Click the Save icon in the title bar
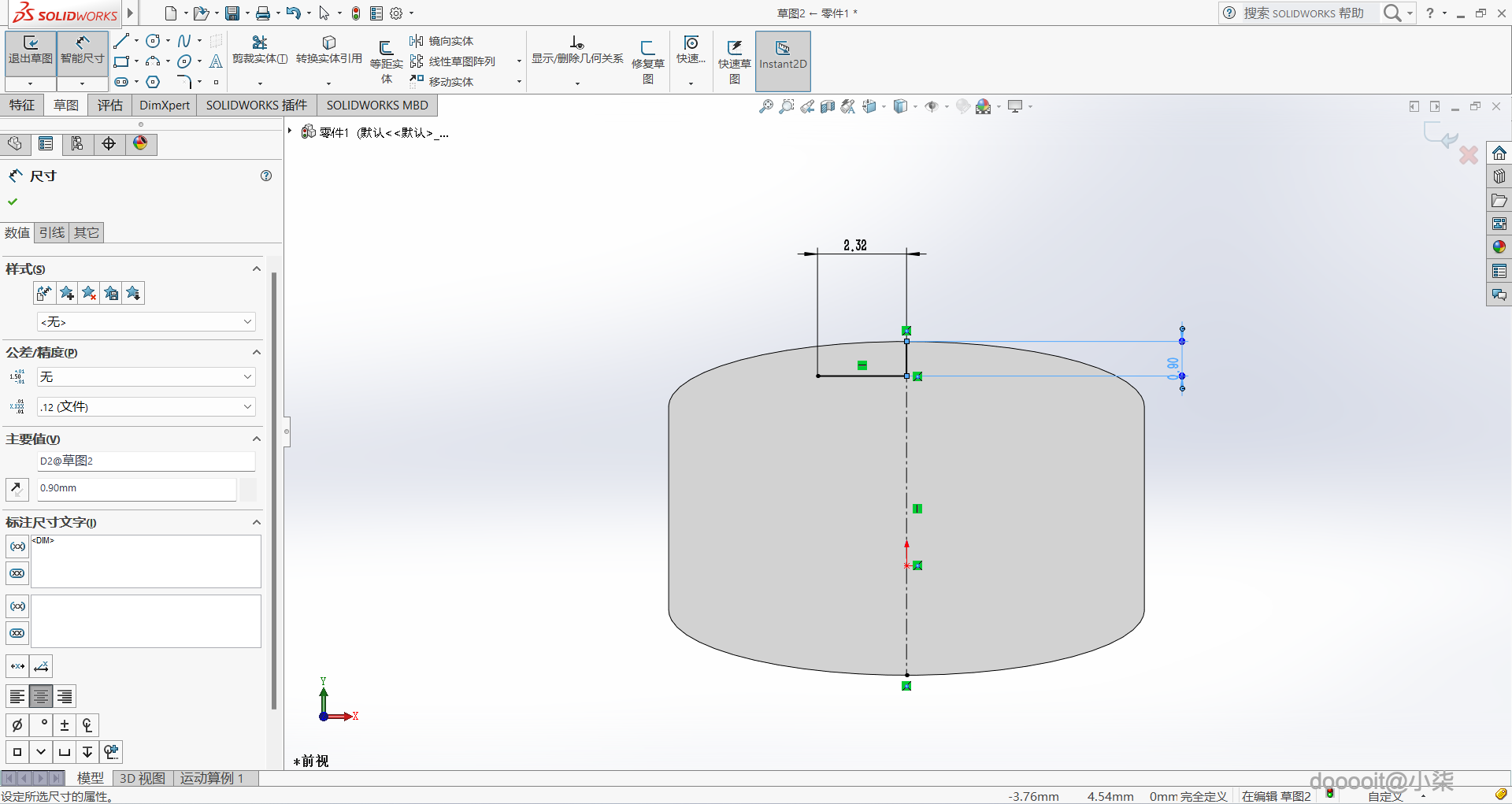Viewport: 1512px width, 804px height. point(232,13)
